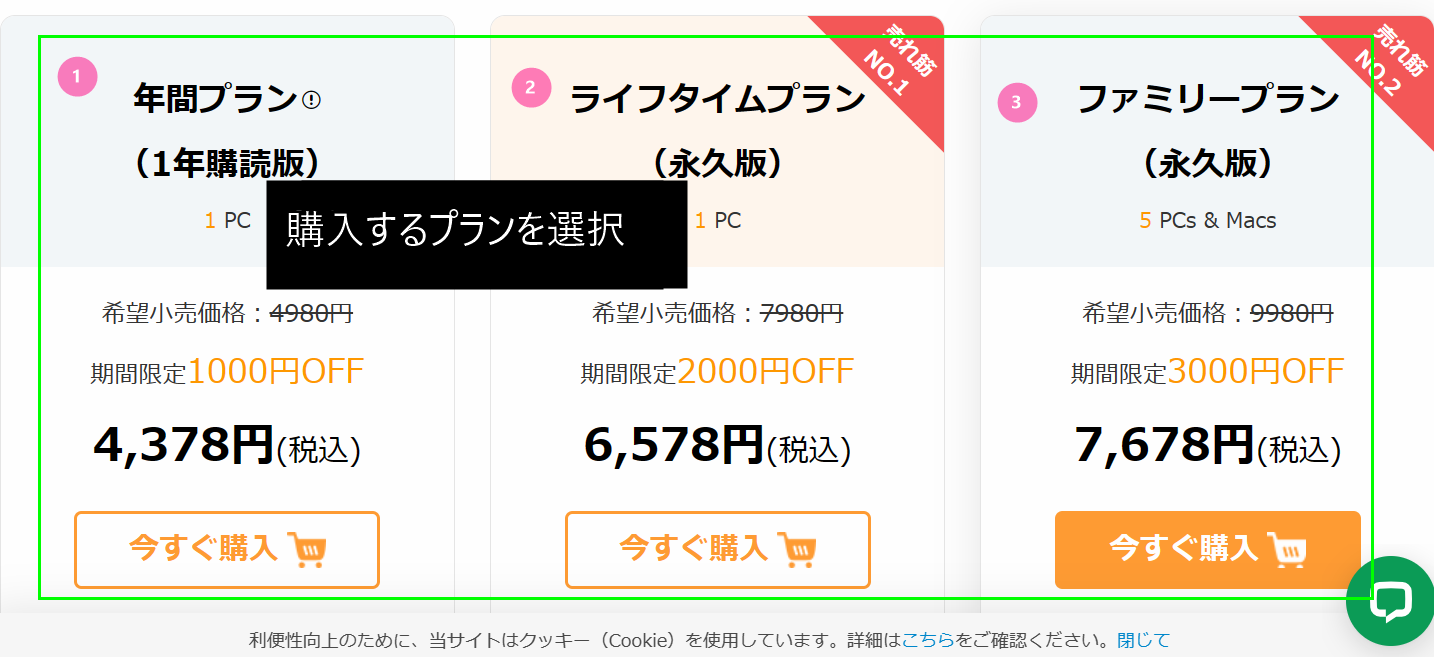Click 今すぐ購入 for the ライフタイムプラン
The height and width of the screenshot is (657, 1434).
[717, 549]
